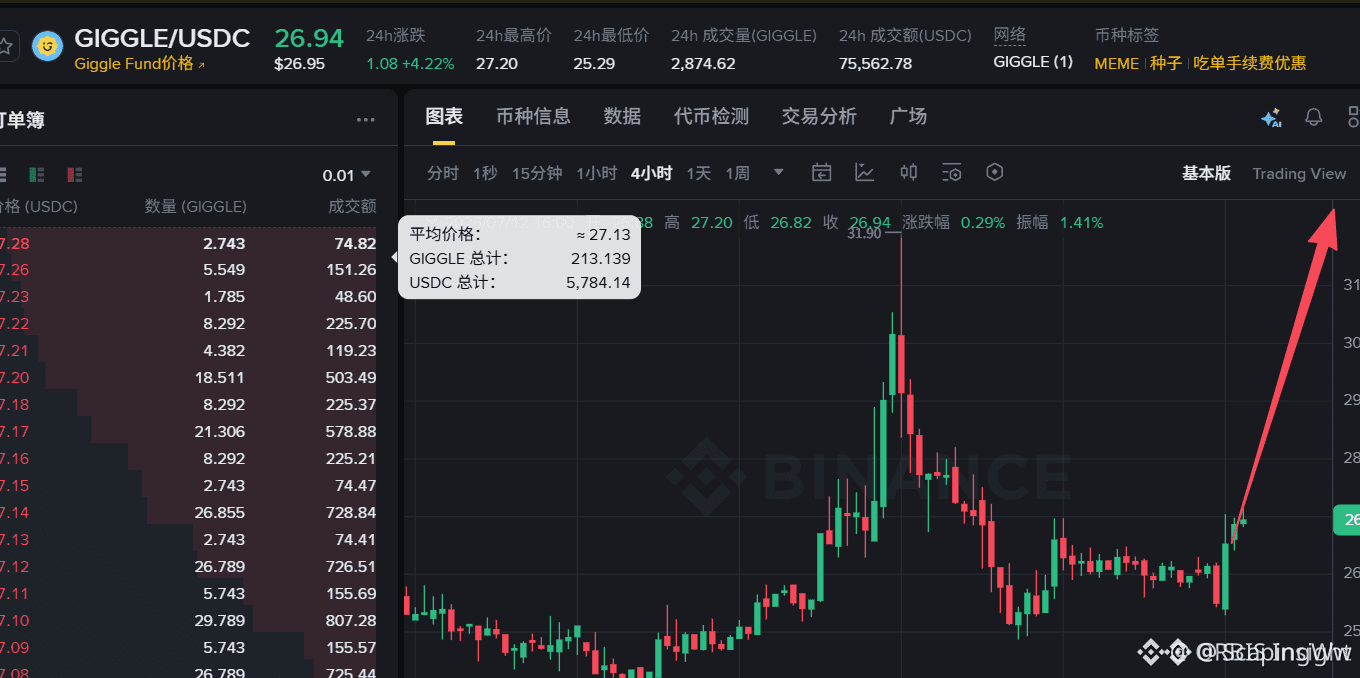Select order row with amount 119.23

pos(188,351)
